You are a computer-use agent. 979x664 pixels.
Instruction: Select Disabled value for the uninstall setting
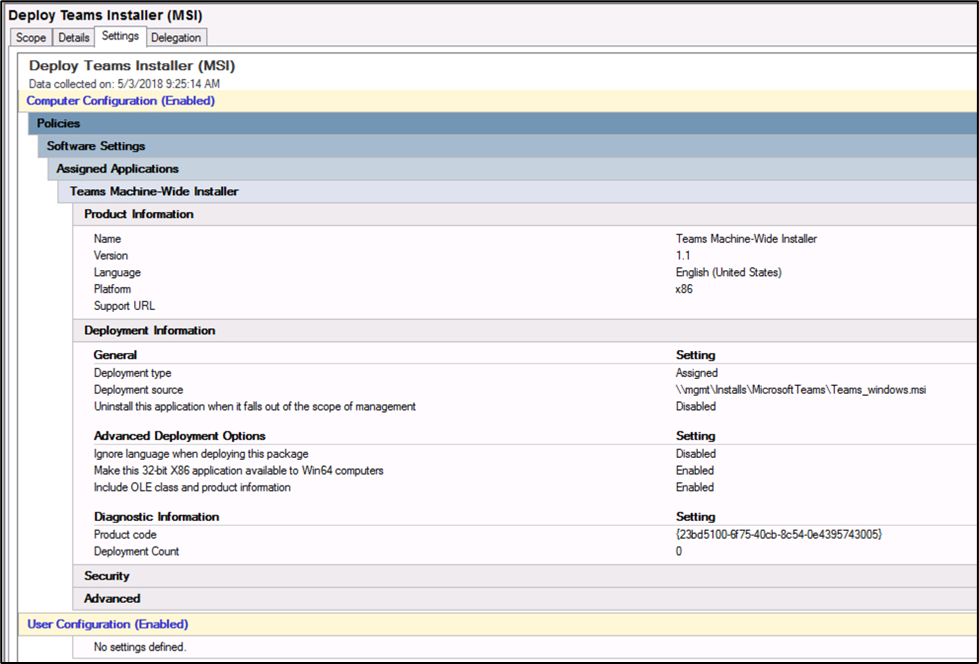[x=696, y=407]
